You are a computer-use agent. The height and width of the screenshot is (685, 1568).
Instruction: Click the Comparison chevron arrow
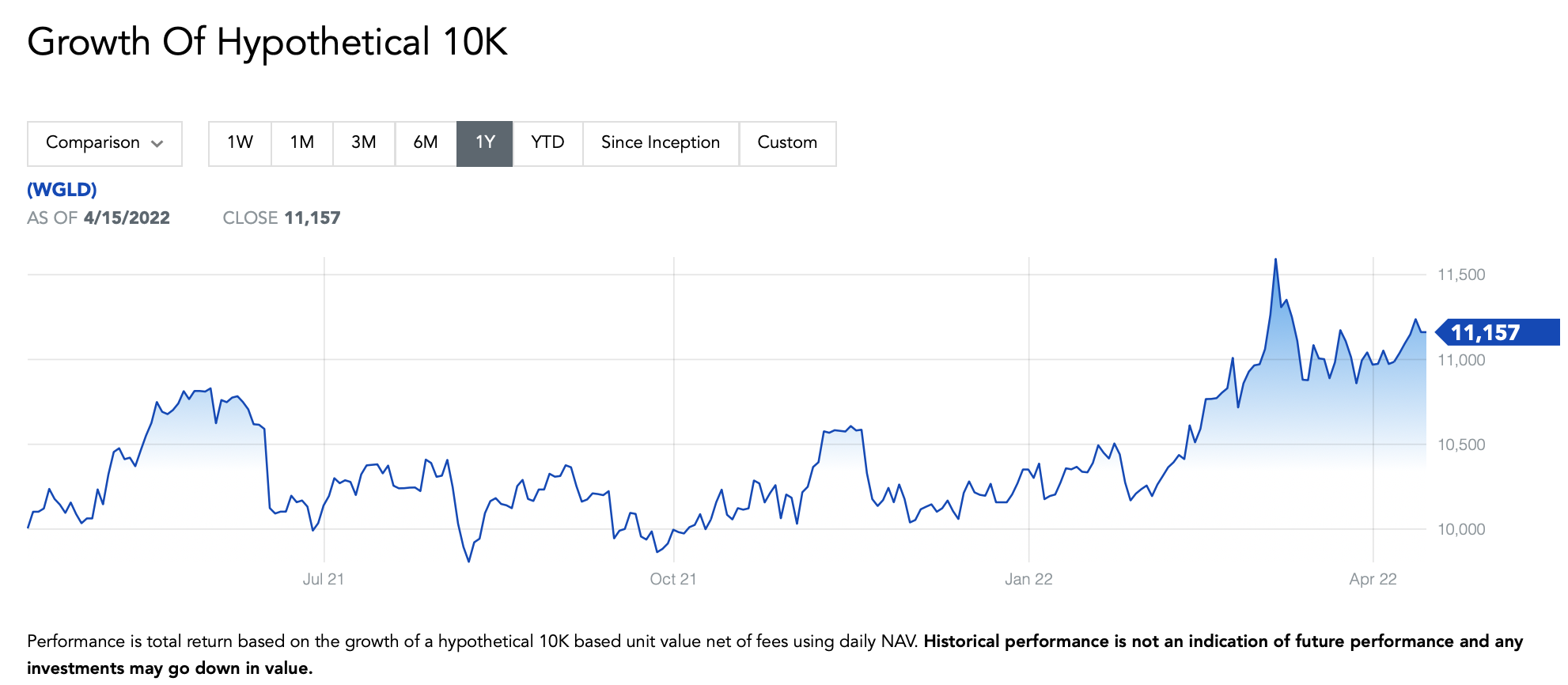click(157, 144)
